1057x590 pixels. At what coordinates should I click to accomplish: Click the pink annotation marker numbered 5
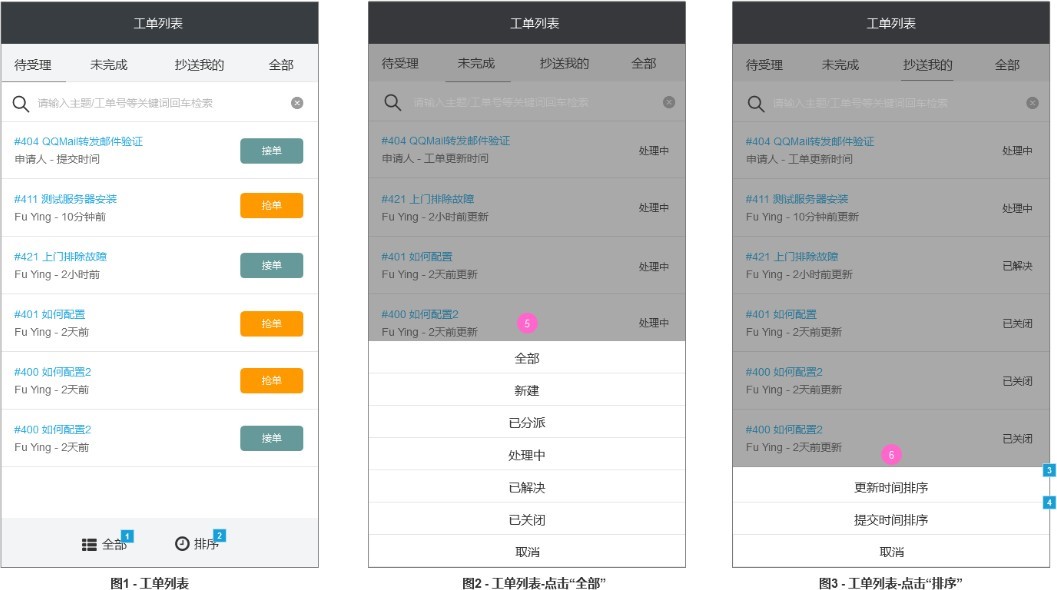[527, 323]
